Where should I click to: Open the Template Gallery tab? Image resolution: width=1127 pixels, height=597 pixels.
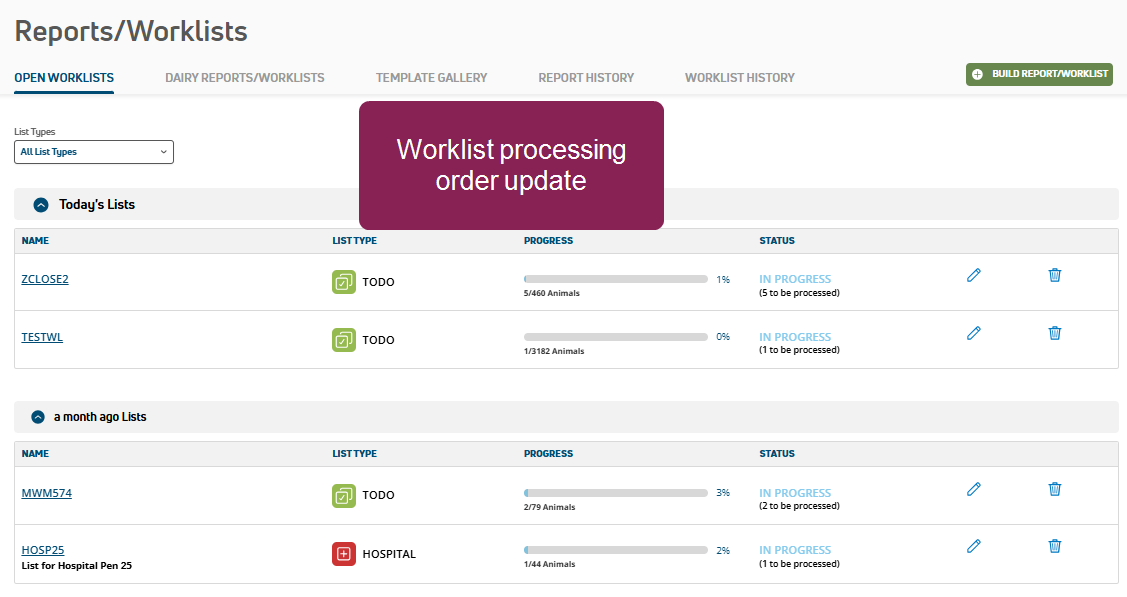coord(431,77)
